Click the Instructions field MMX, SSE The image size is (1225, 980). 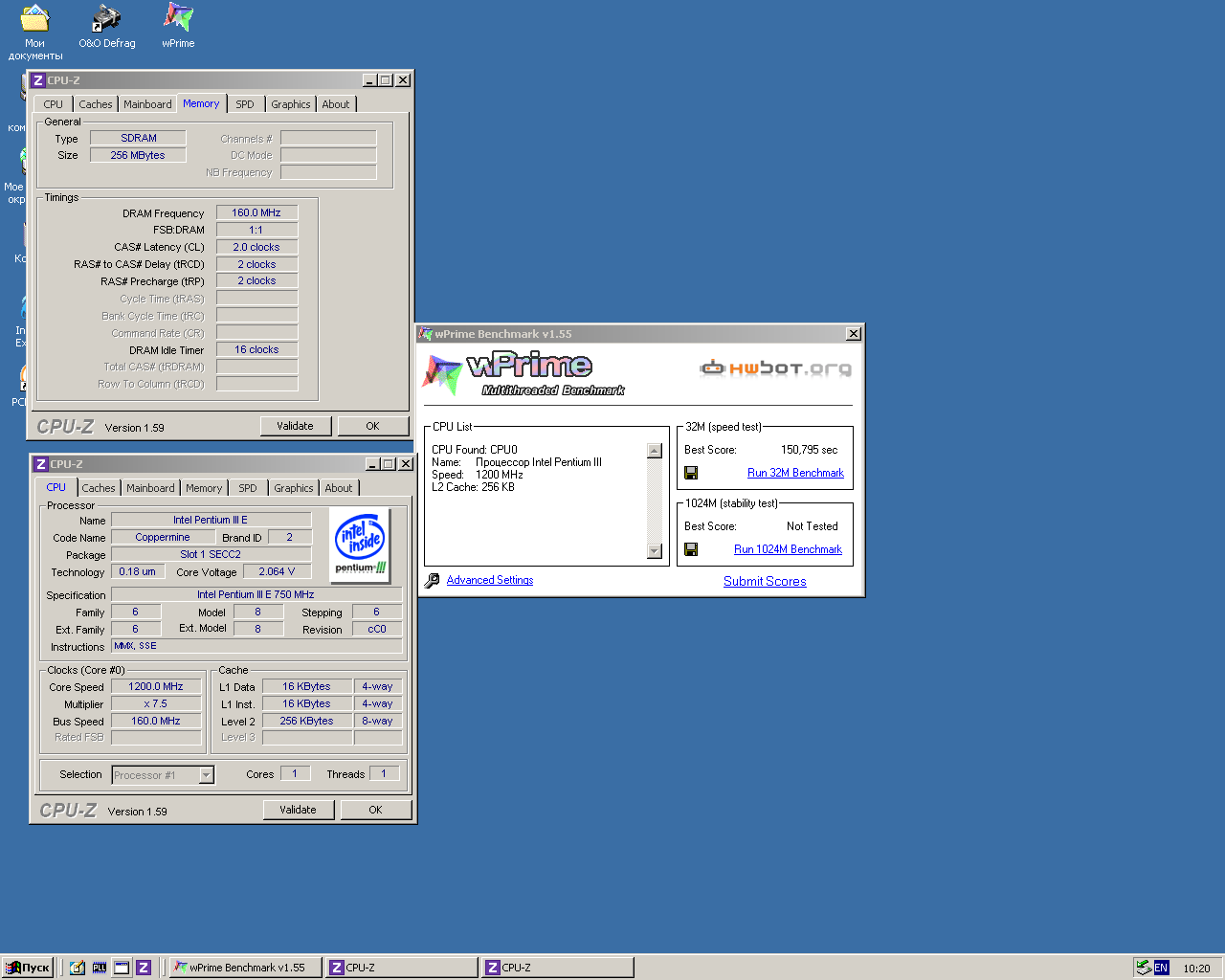point(256,646)
